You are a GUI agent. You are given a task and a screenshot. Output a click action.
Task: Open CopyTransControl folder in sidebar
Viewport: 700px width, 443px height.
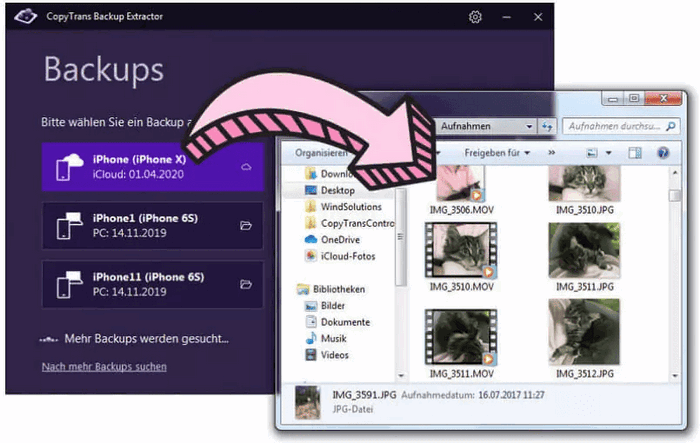point(349,223)
